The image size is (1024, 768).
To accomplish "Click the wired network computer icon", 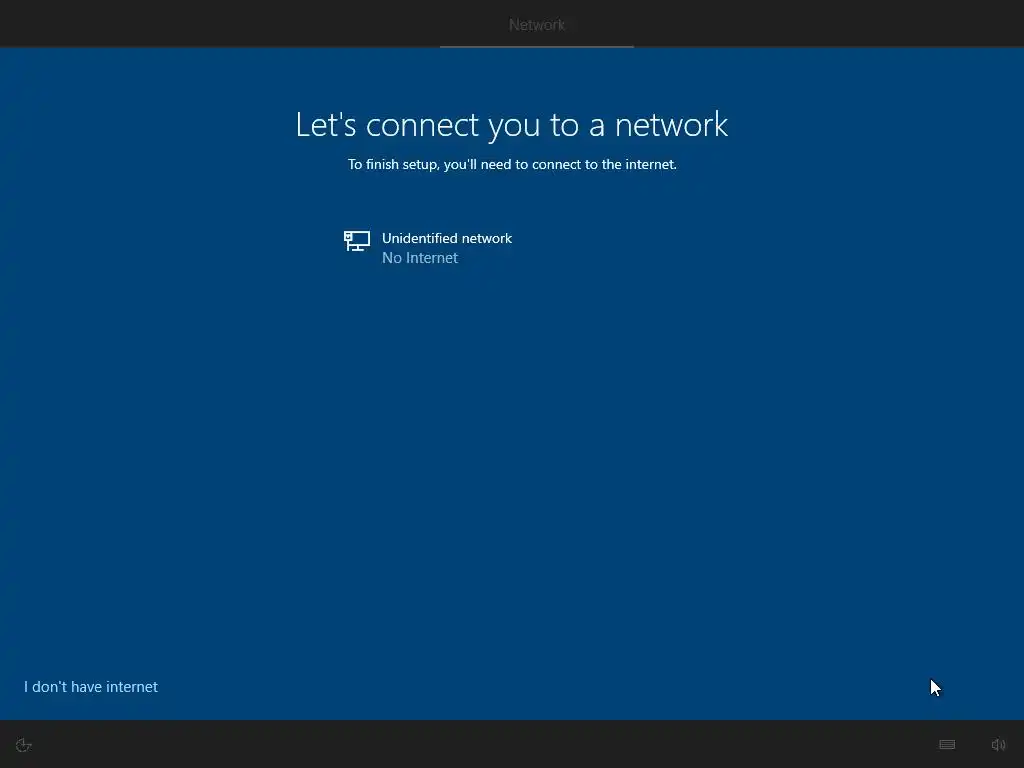I will 357,241.
